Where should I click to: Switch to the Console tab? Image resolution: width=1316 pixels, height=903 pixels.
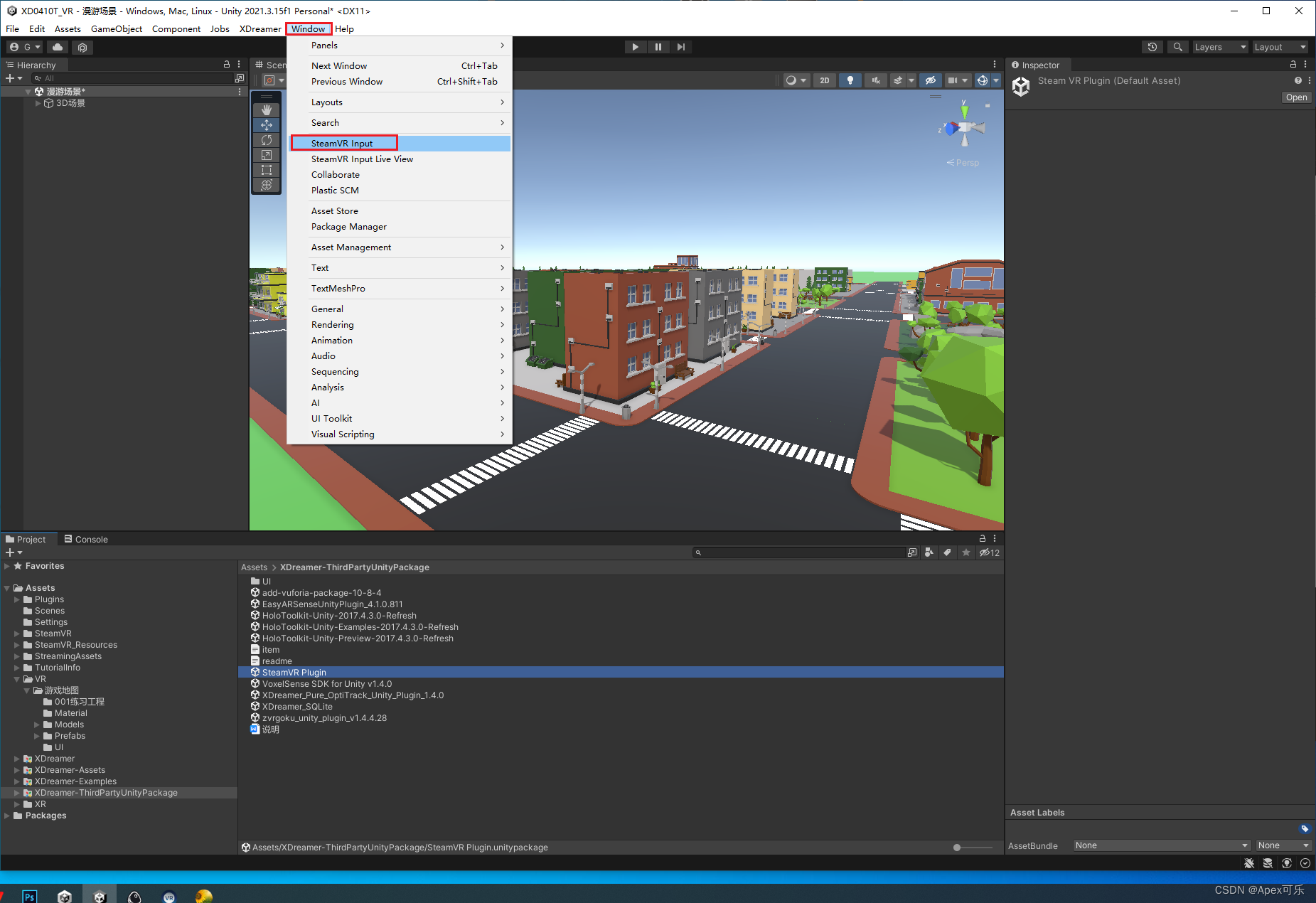pyautogui.click(x=86, y=539)
